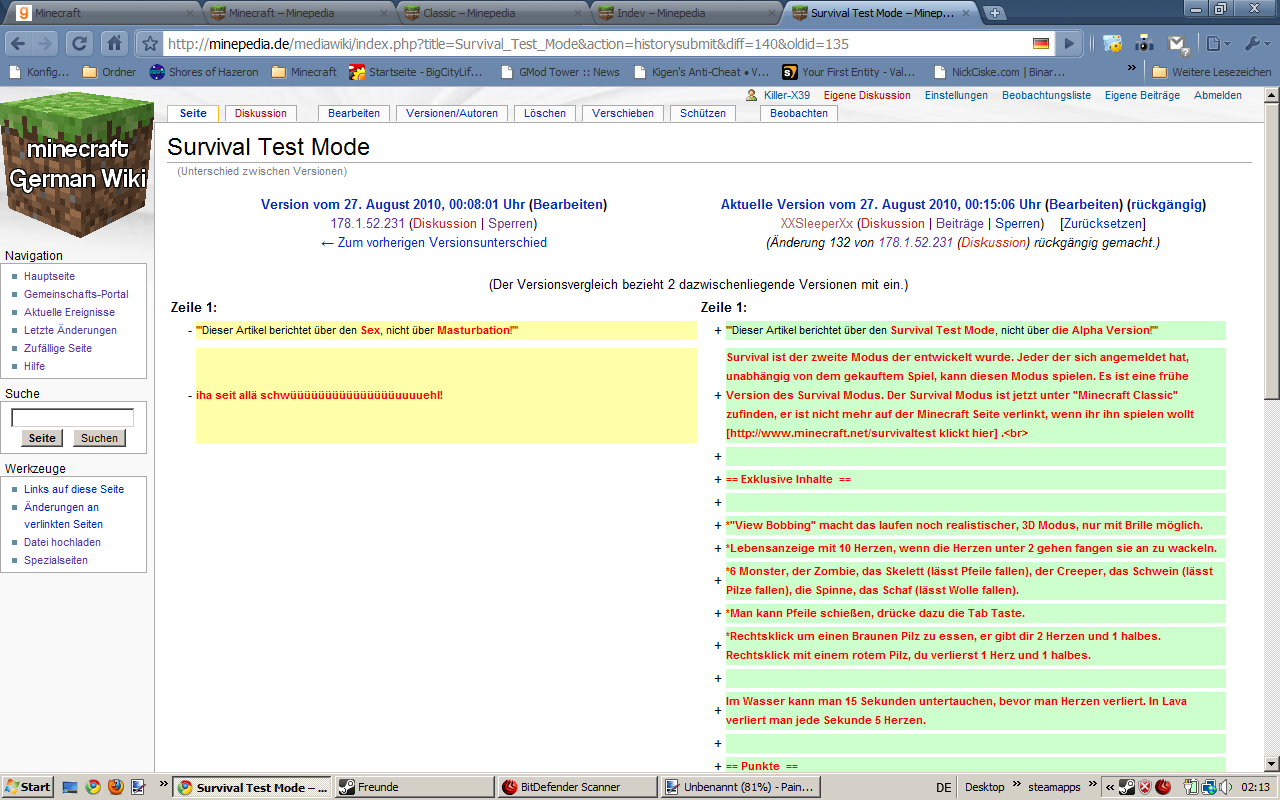Open the Steam tray icon

click(x=1126, y=787)
